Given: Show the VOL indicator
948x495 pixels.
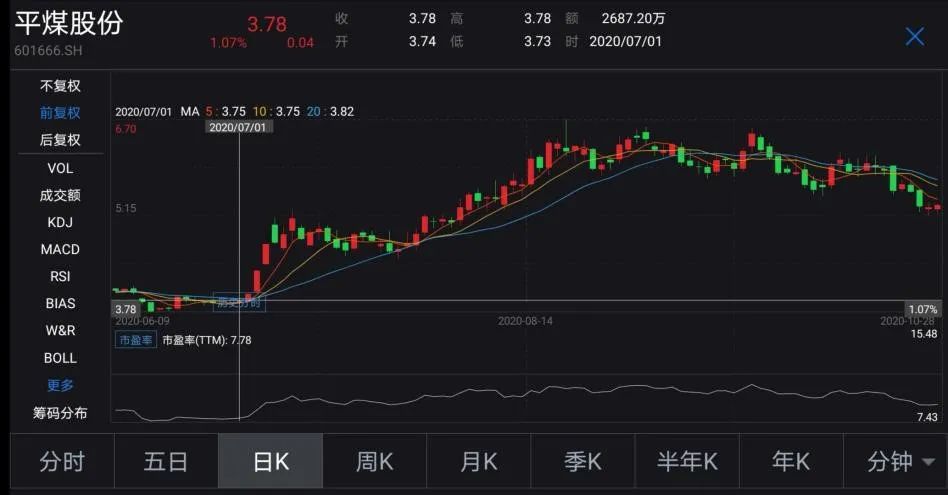Looking at the screenshot, I should (x=60, y=168).
